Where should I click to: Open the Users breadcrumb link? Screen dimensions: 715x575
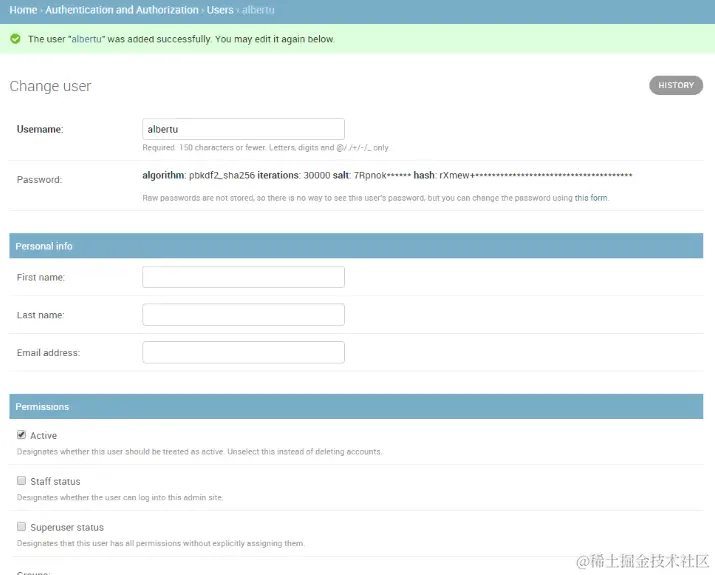(220, 10)
